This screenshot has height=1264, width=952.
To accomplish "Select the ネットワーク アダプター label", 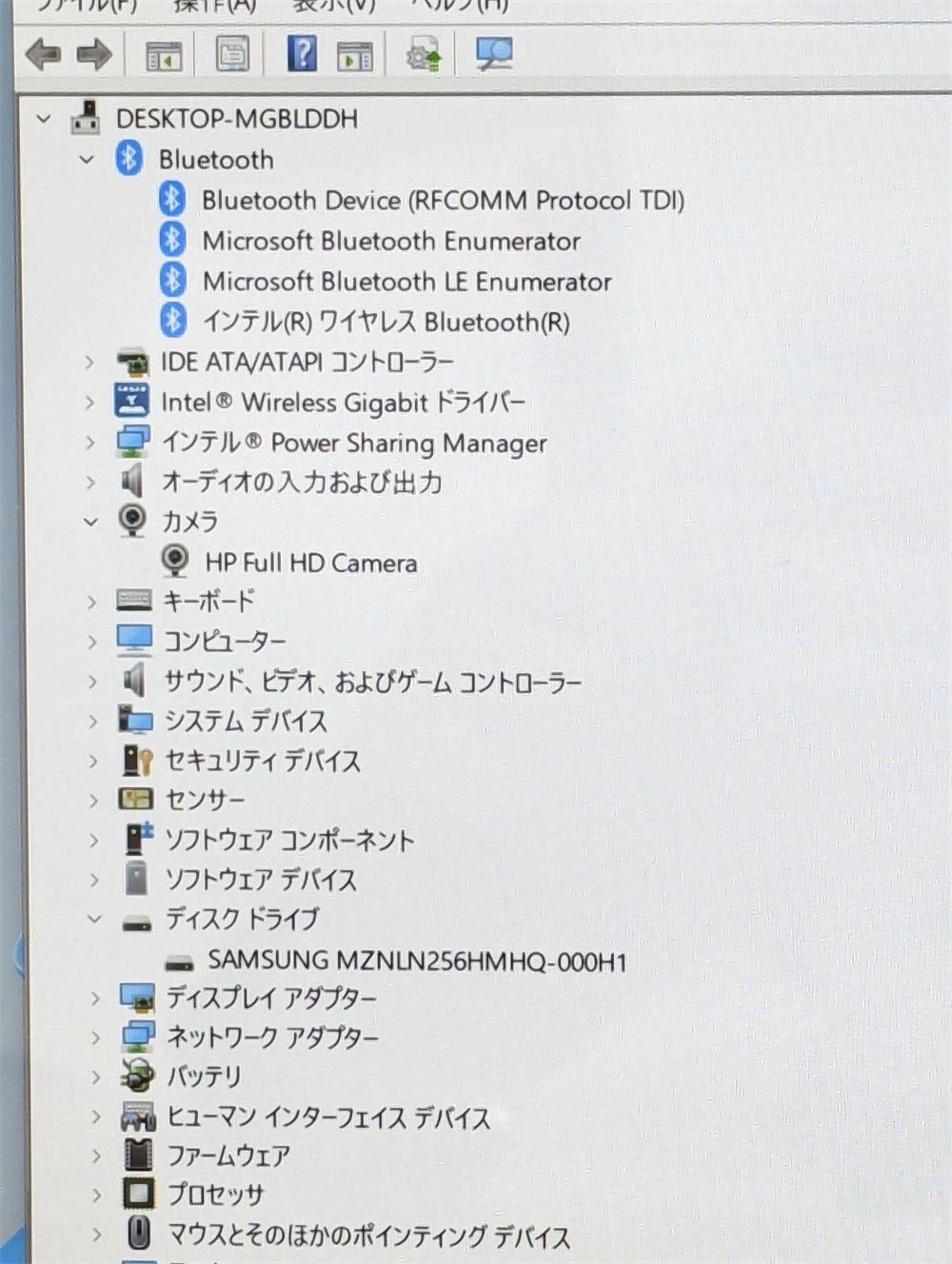I will [273, 1037].
